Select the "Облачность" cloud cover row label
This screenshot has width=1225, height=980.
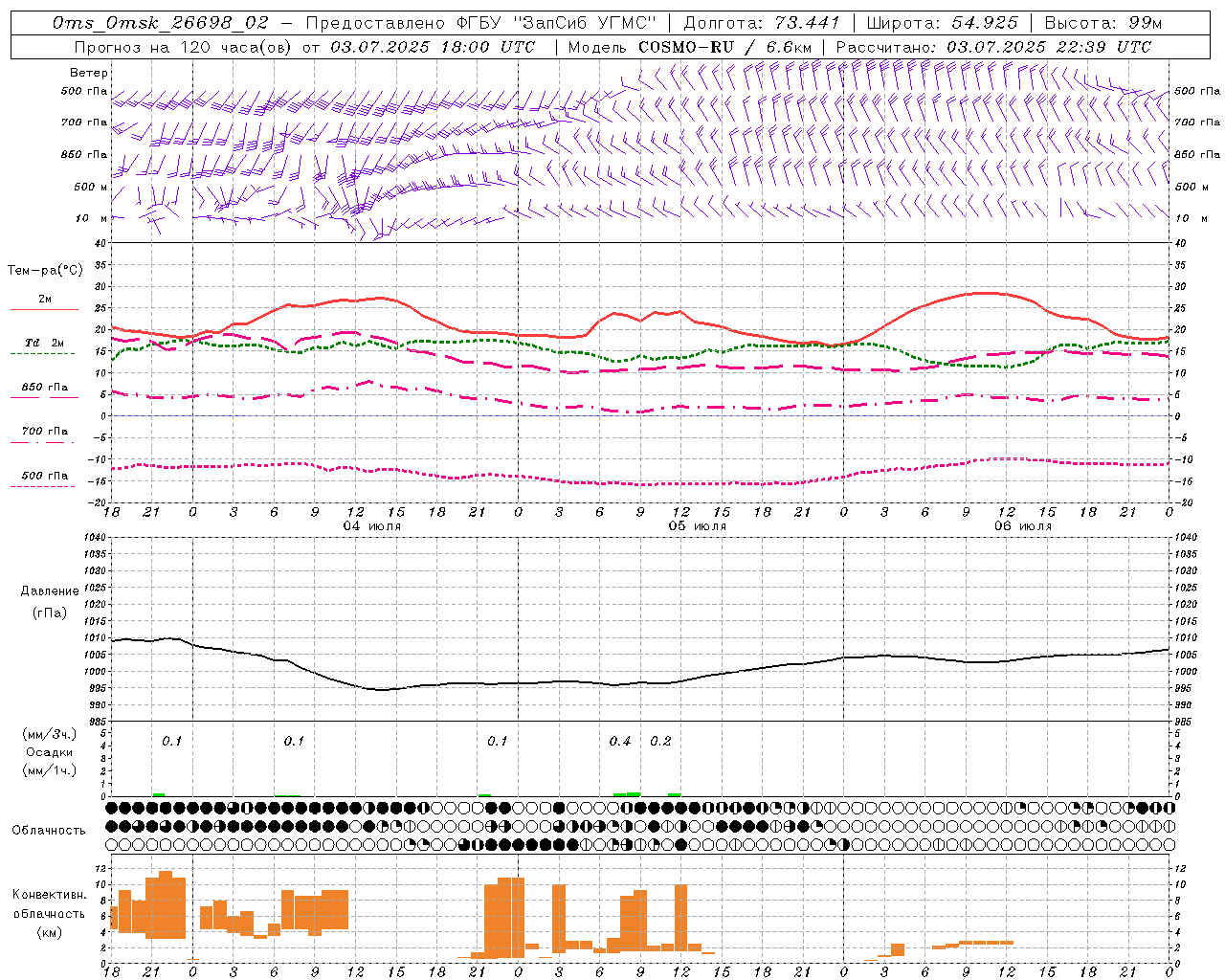(x=49, y=831)
